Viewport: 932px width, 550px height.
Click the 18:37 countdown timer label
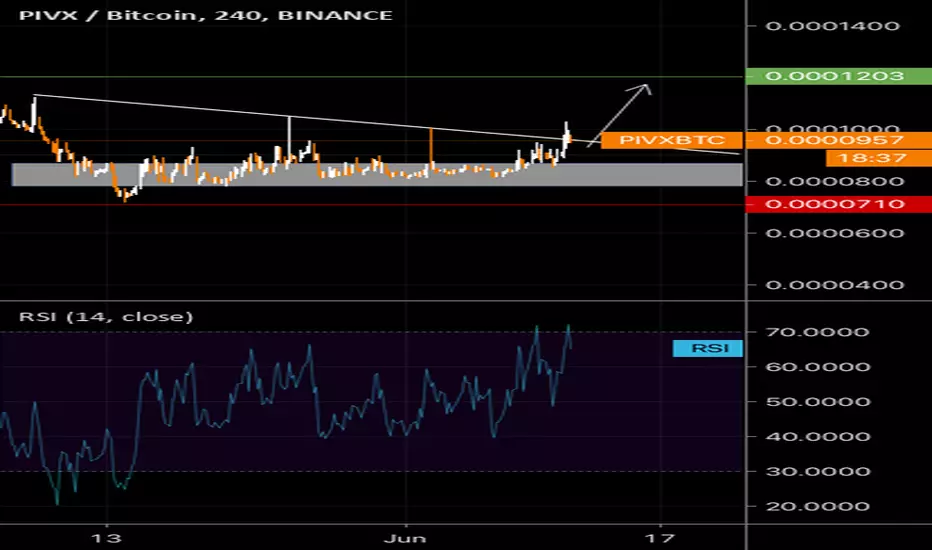(x=879, y=158)
